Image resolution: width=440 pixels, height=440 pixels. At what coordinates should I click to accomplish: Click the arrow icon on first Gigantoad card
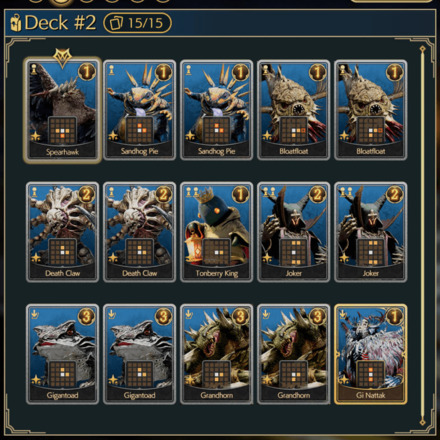[x=35, y=314]
